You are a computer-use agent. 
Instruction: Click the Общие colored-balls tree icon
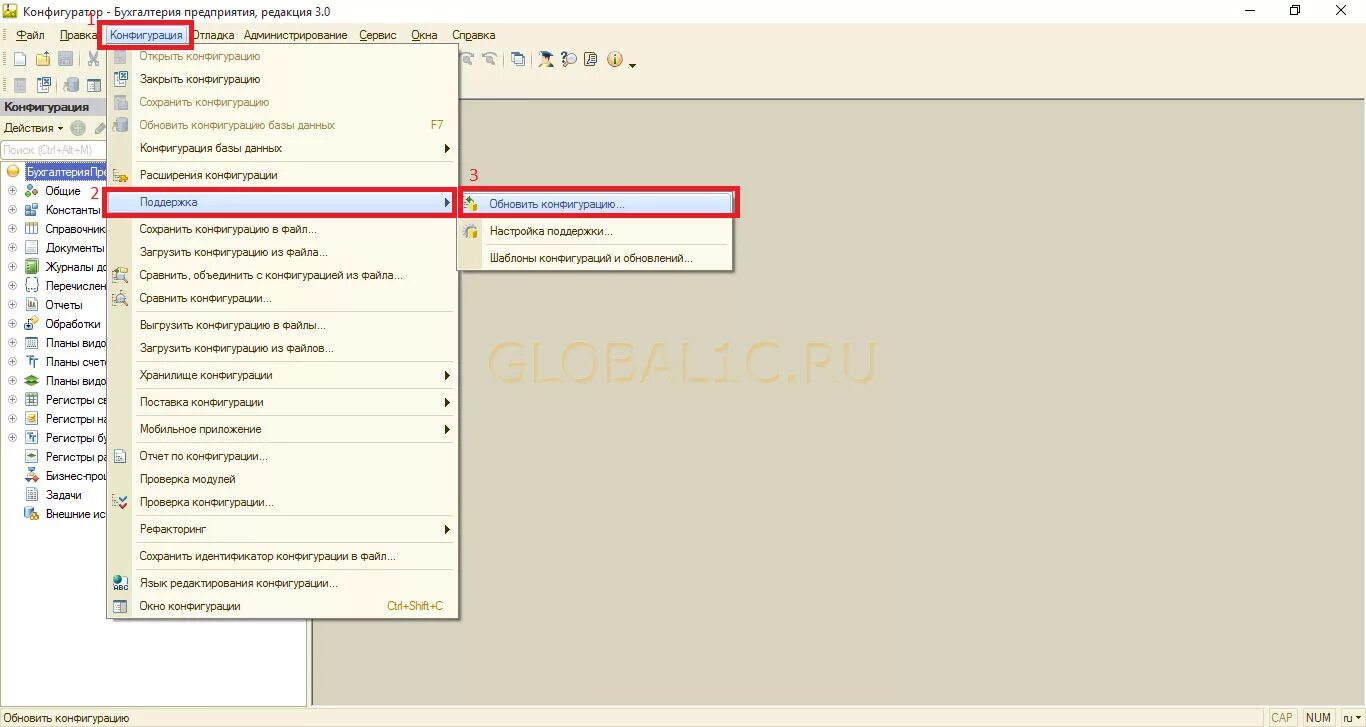(x=32, y=191)
